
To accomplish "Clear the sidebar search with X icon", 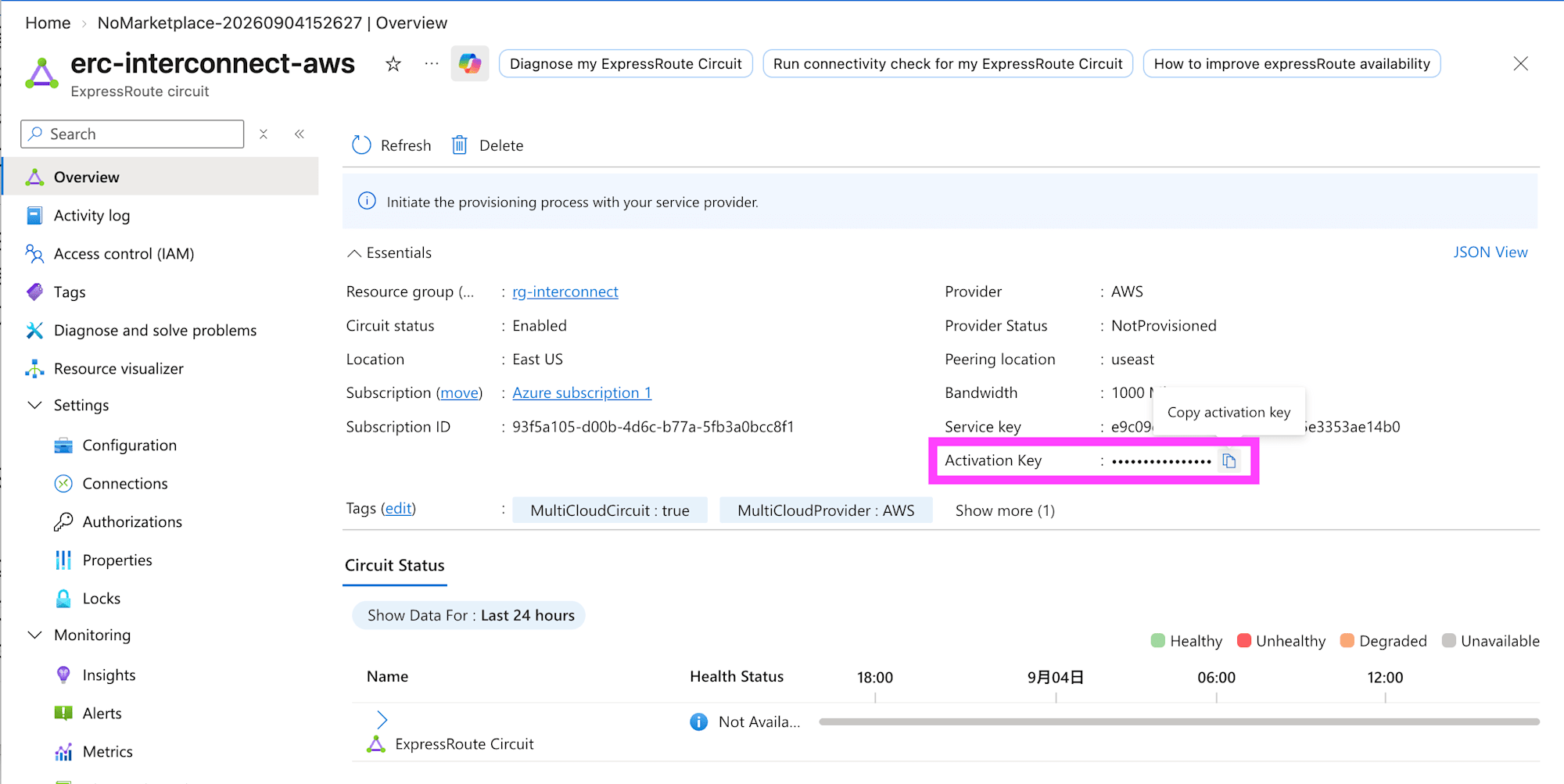I will click(x=264, y=134).
